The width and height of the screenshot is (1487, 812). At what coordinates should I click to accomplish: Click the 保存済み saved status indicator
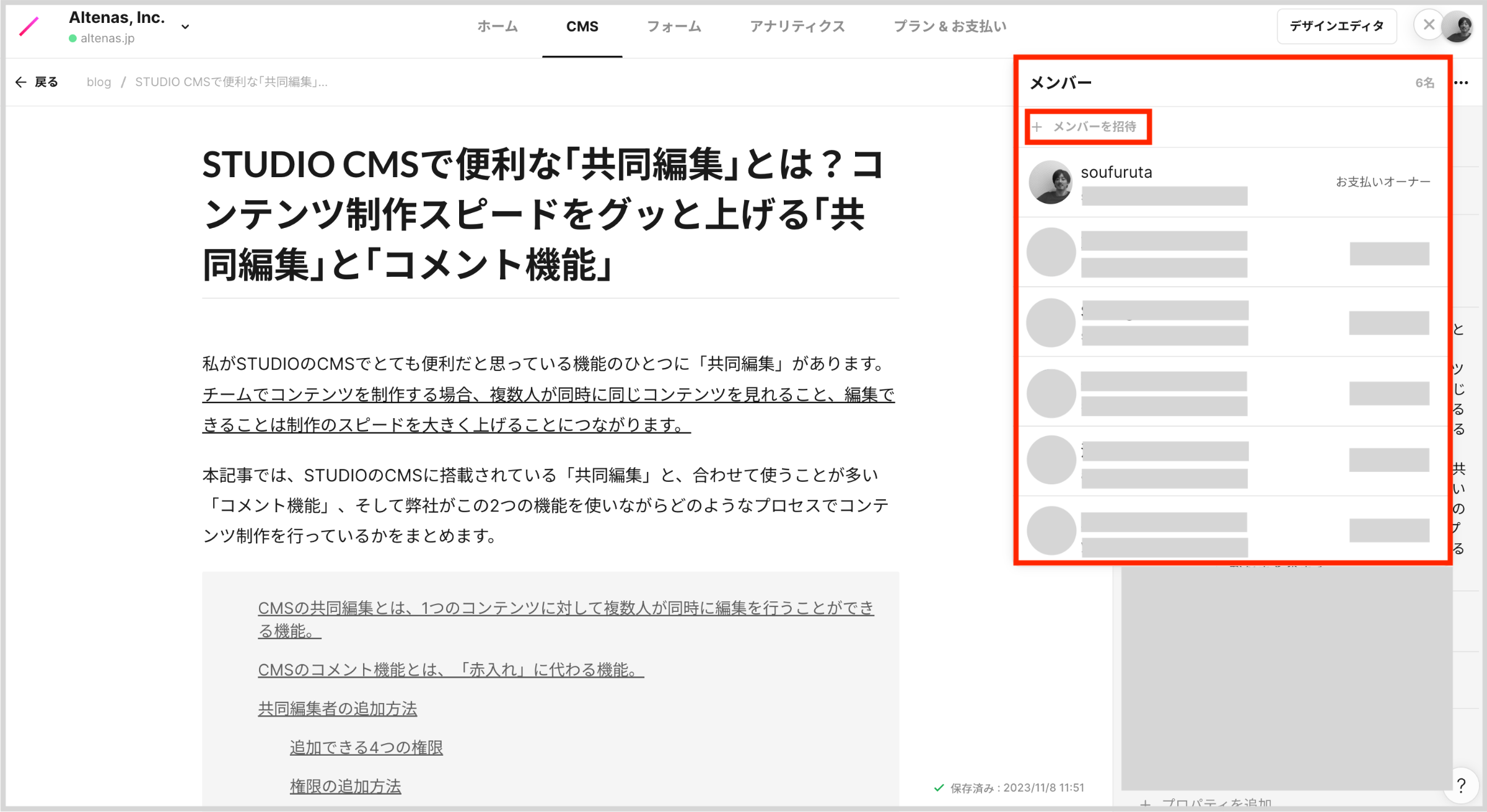coord(1009,788)
